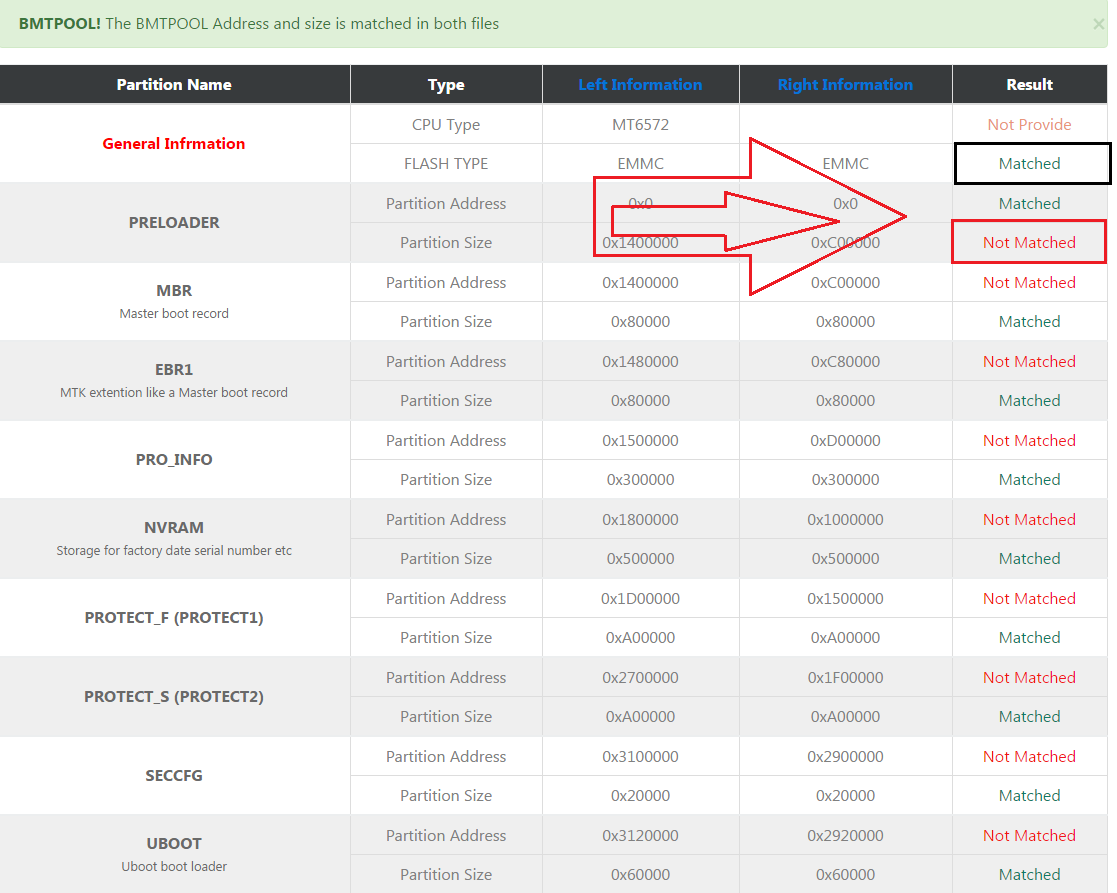The height and width of the screenshot is (893, 1117).
Task: Click UBOOT right address 0x2920000
Action: tap(846, 836)
